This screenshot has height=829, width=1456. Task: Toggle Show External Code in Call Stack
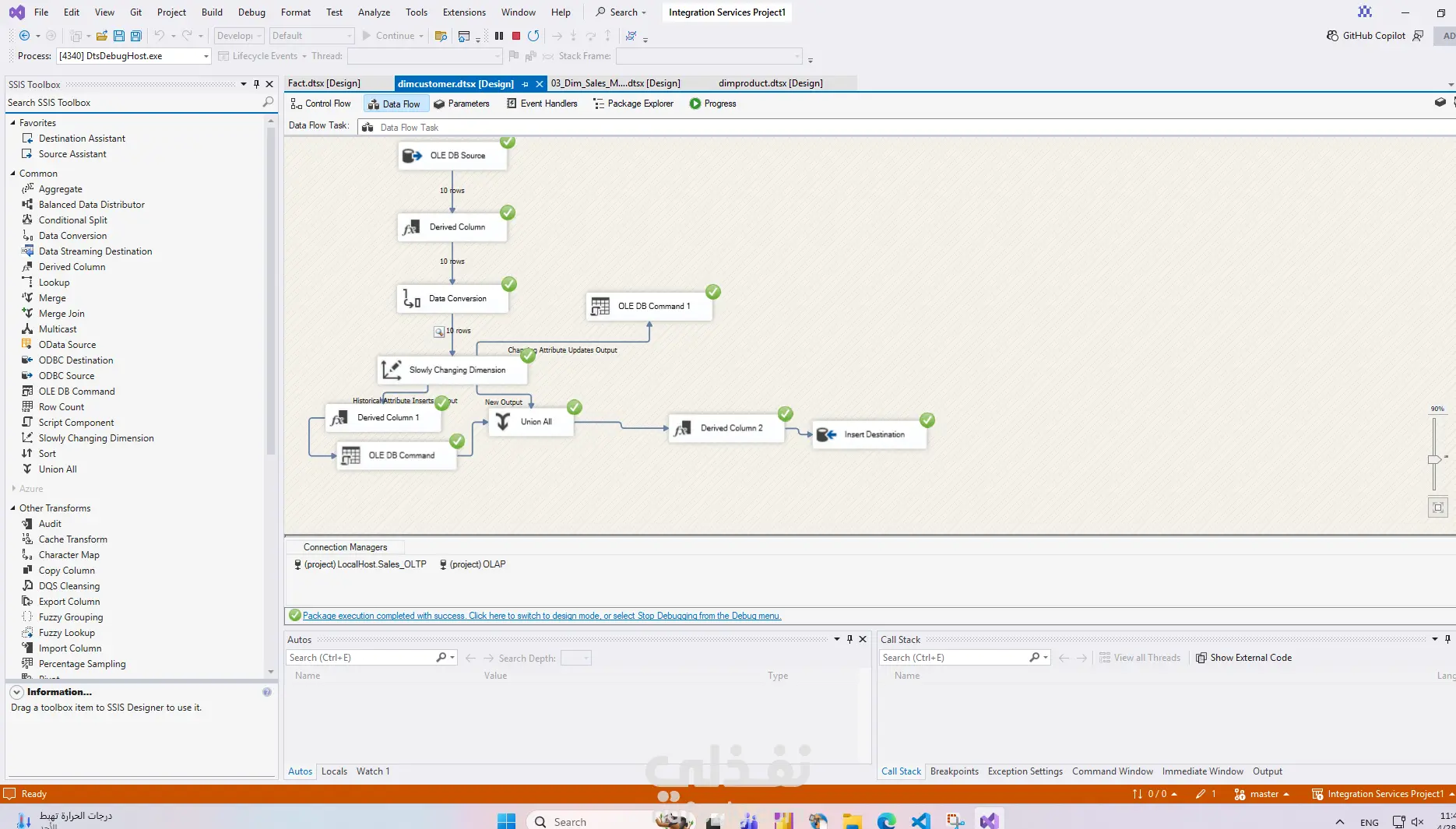[x=1243, y=658]
